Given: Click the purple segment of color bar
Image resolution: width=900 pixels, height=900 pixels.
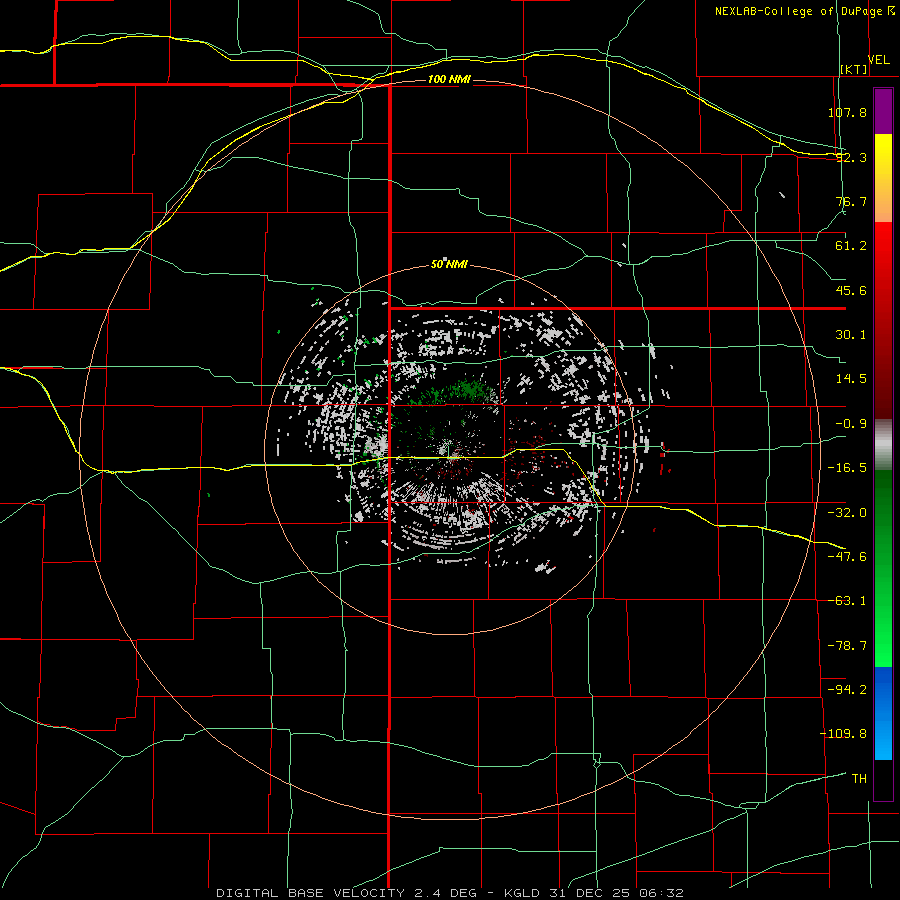Looking at the screenshot, I should [883, 111].
